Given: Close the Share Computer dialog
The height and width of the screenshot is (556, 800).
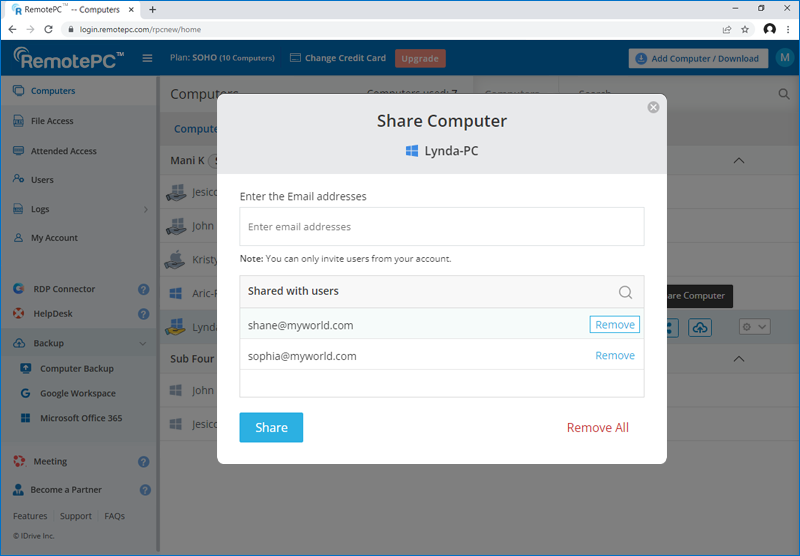Looking at the screenshot, I should 653,107.
